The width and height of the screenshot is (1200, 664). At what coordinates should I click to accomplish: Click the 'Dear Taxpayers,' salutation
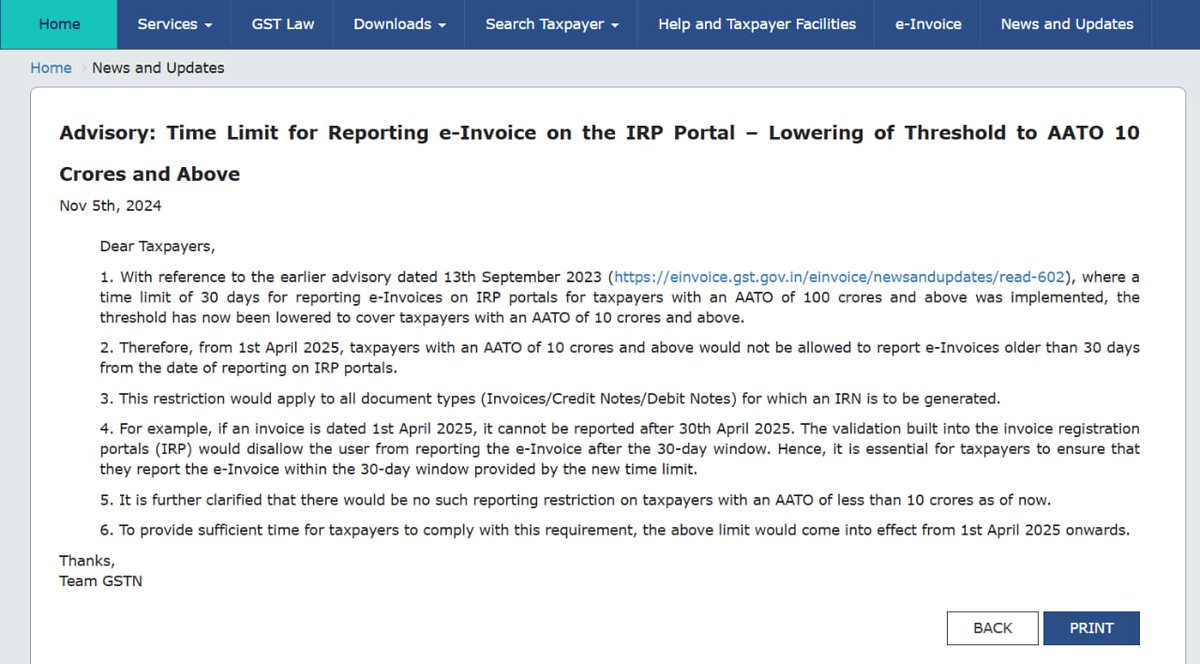[x=157, y=245]
